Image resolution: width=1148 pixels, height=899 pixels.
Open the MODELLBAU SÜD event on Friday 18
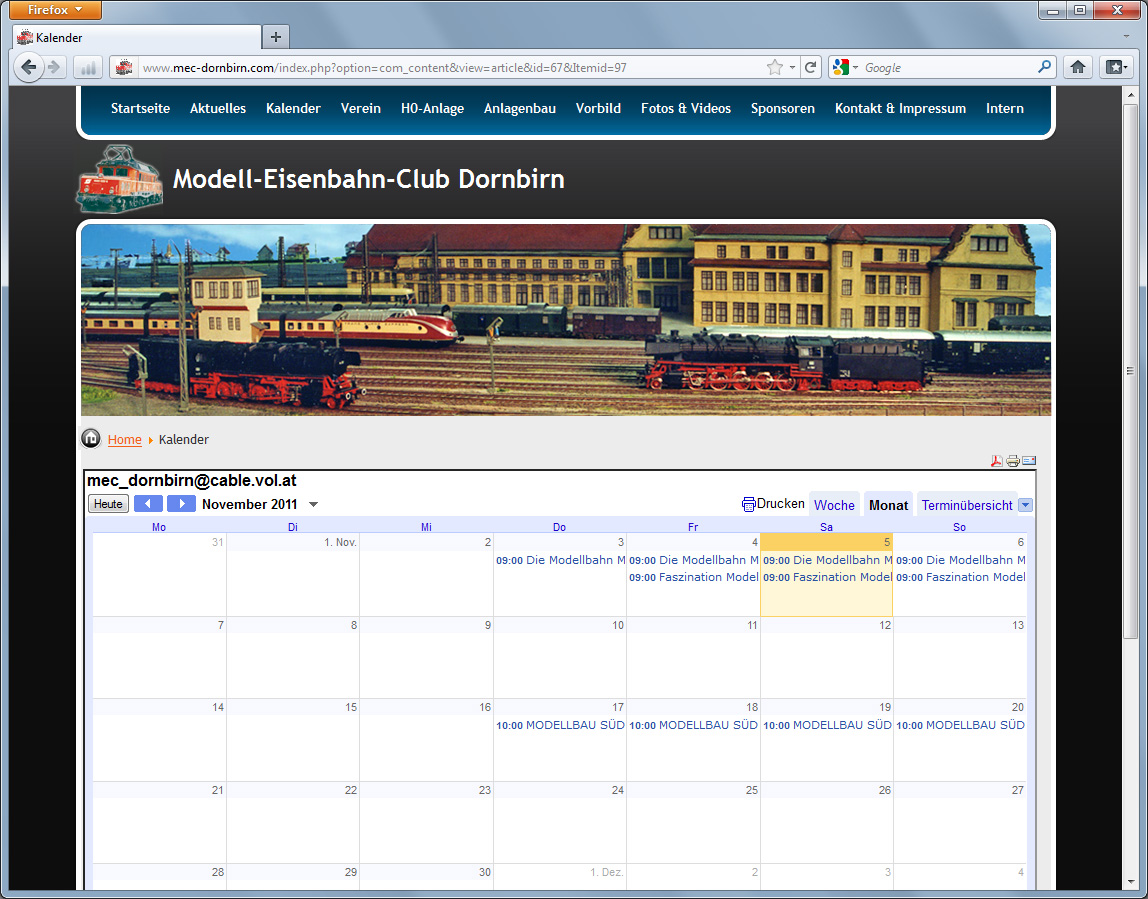pyautogui.click(x=694, y=725)
